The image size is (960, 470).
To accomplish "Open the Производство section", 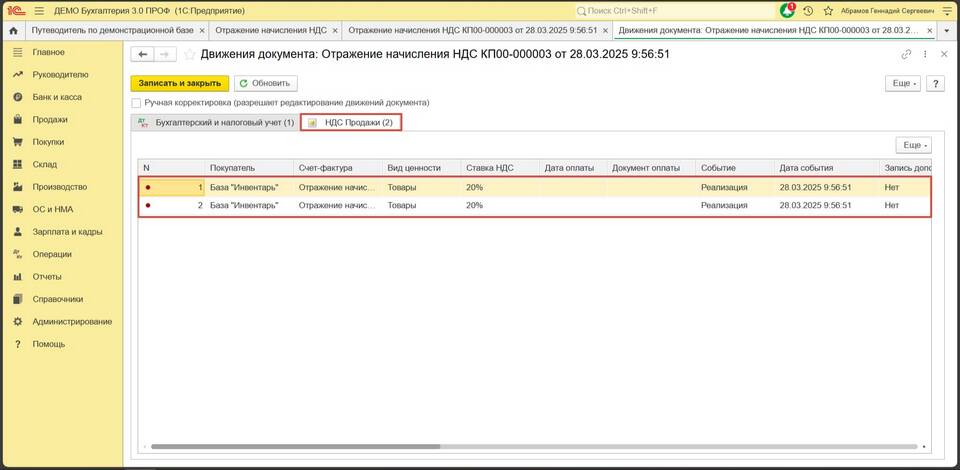I will click(x=59, y=187).
